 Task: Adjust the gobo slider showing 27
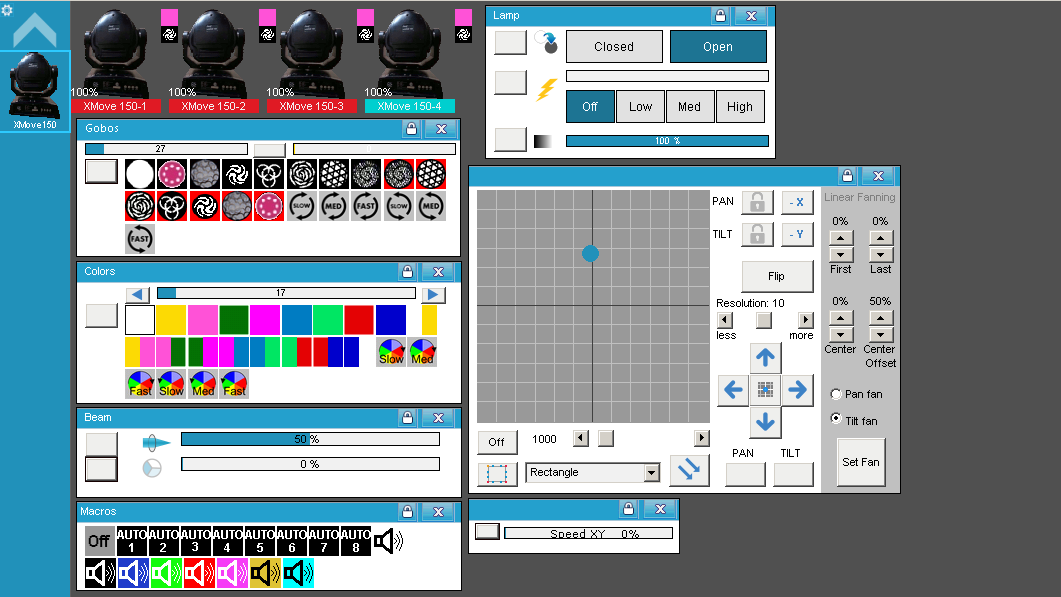pyautogui.click(x=166, y=149)
